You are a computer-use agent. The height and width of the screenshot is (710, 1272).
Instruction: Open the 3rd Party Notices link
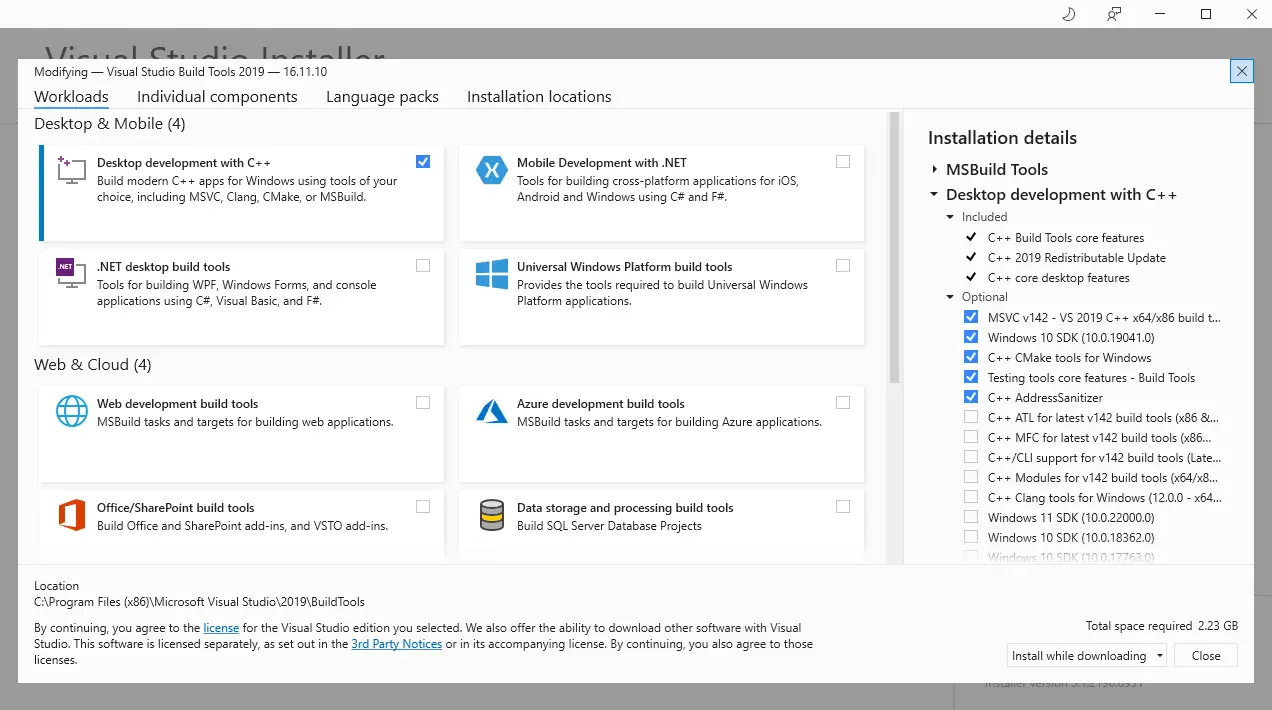point(396,643)
